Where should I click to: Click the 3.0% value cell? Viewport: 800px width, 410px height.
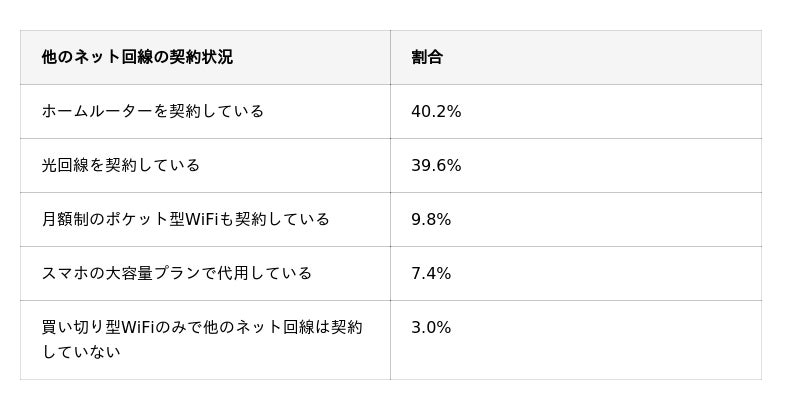point(576,340)
